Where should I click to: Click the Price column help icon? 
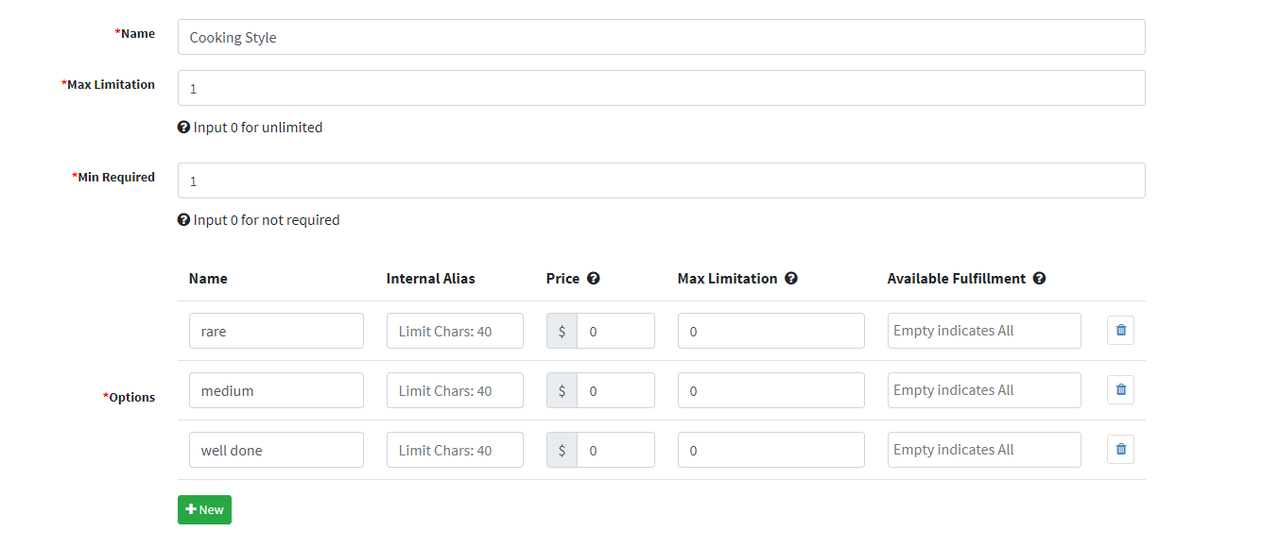(593, 279)
